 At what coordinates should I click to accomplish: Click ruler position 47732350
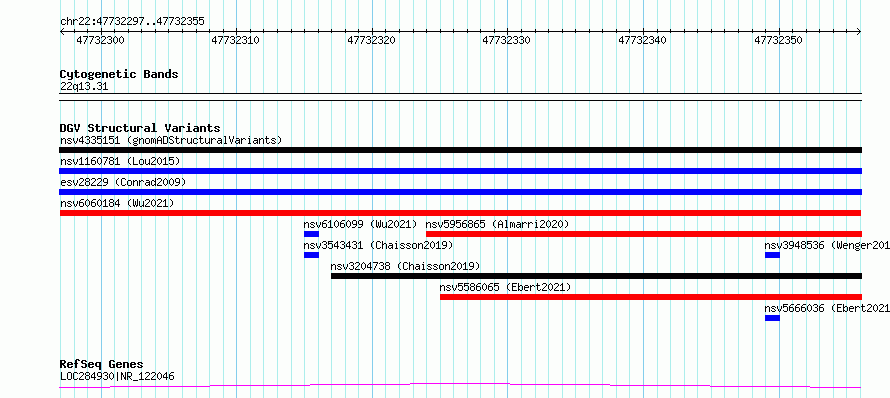pos(778,40)
